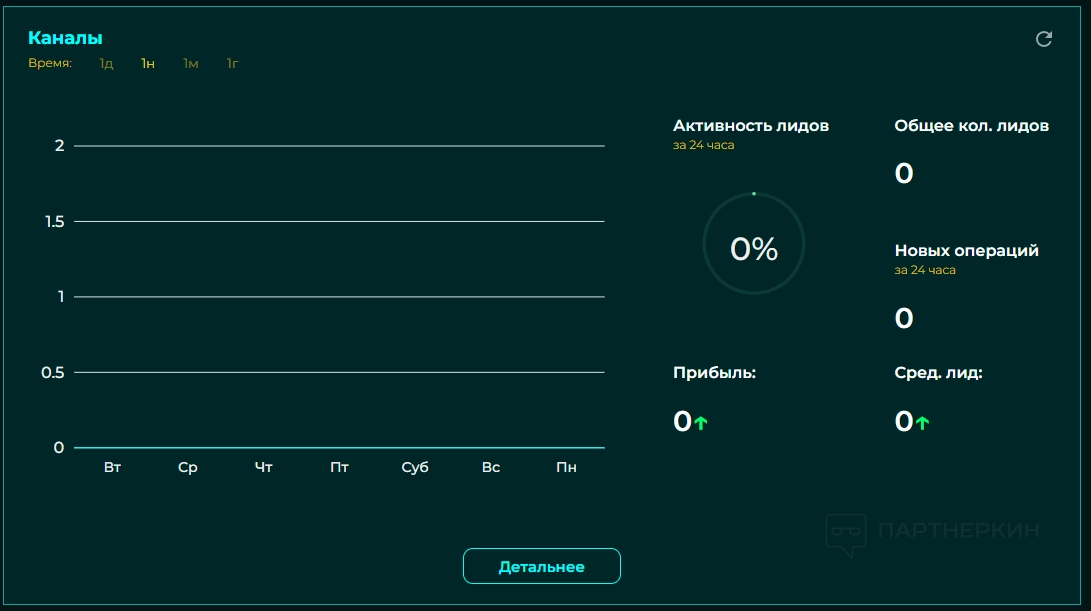Click the Партнеркин watermark logo icon
This screenshot has width=1091, height=611.
[x=845, y=534]
